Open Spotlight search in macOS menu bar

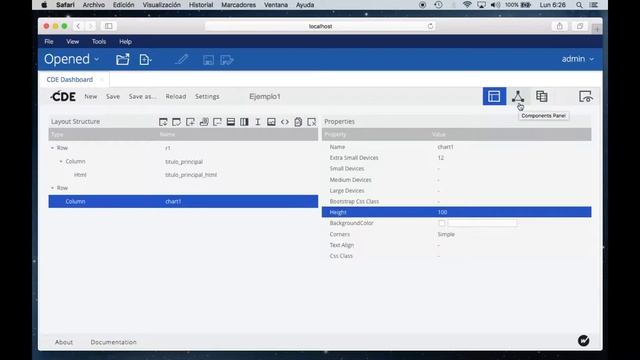pyautogui.click(x=579, y=5)
